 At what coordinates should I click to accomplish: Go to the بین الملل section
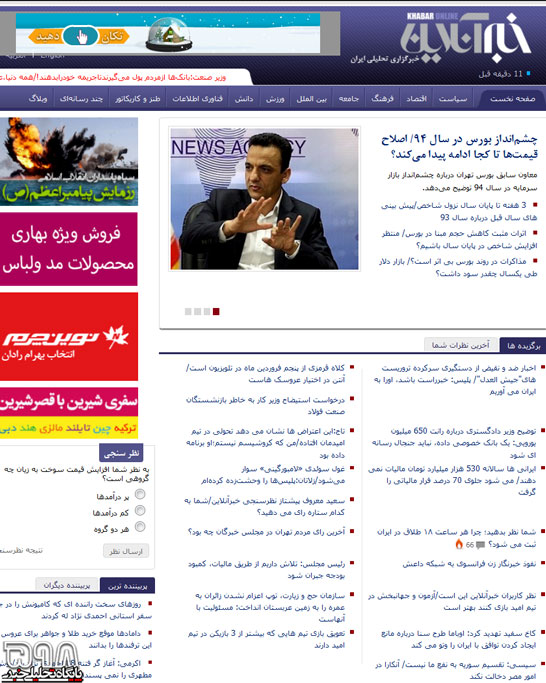click(312, 99)
